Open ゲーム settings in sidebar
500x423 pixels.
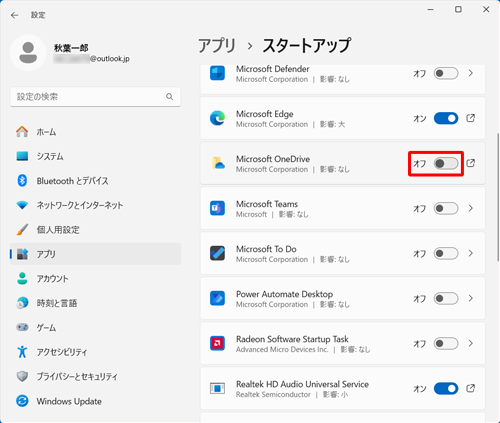coord(95,327)
